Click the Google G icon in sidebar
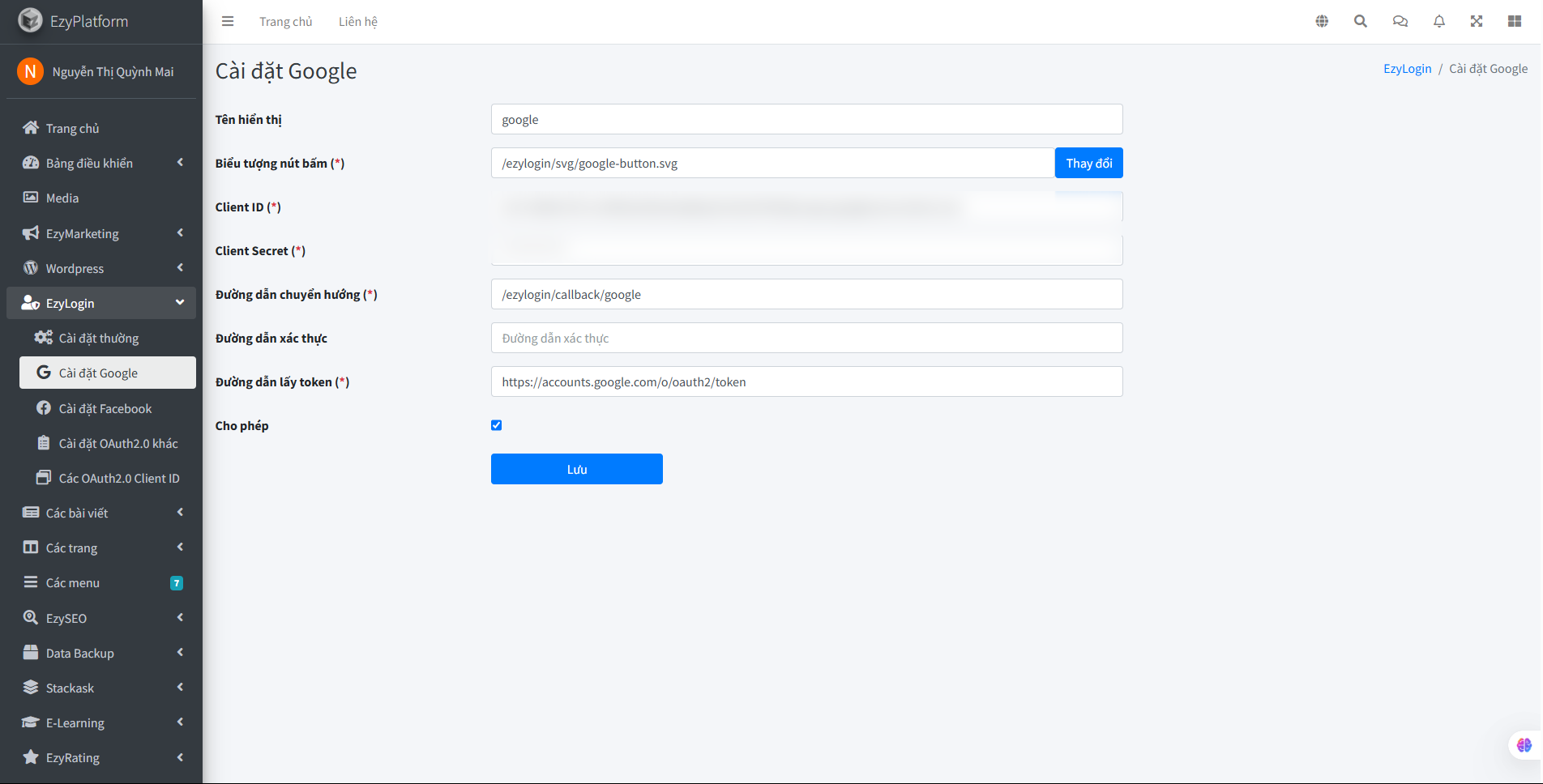 coord(44,372)
